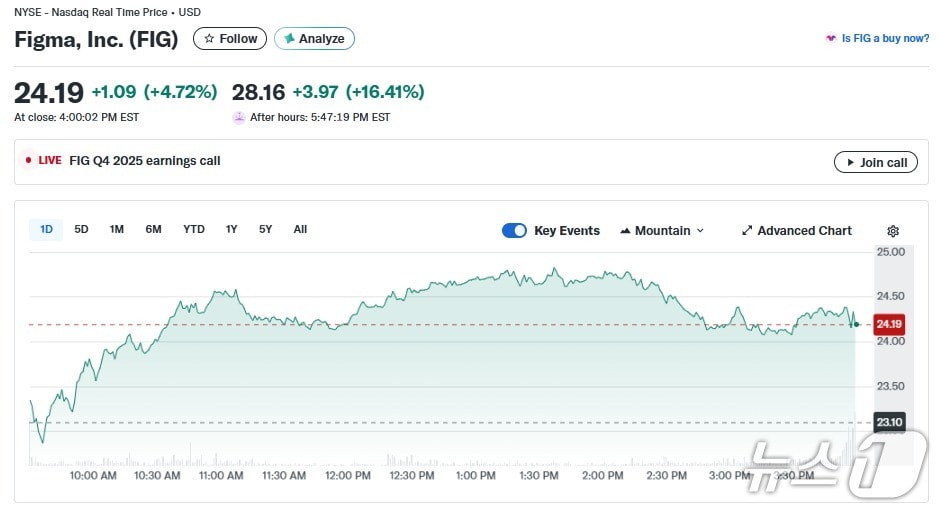Select the 1D time range tab
Screen dimensions: 941x512
46,230
